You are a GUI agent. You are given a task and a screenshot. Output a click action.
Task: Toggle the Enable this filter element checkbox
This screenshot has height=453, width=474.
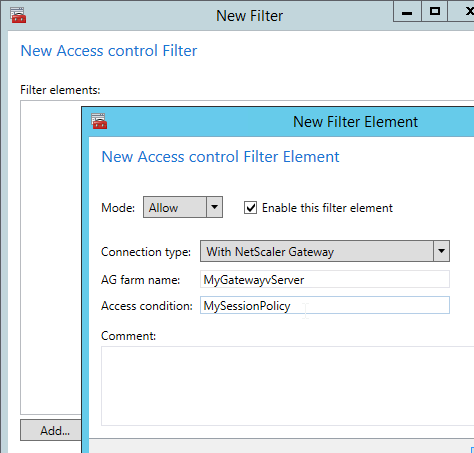pyautogui.click(x=250, y=208)
